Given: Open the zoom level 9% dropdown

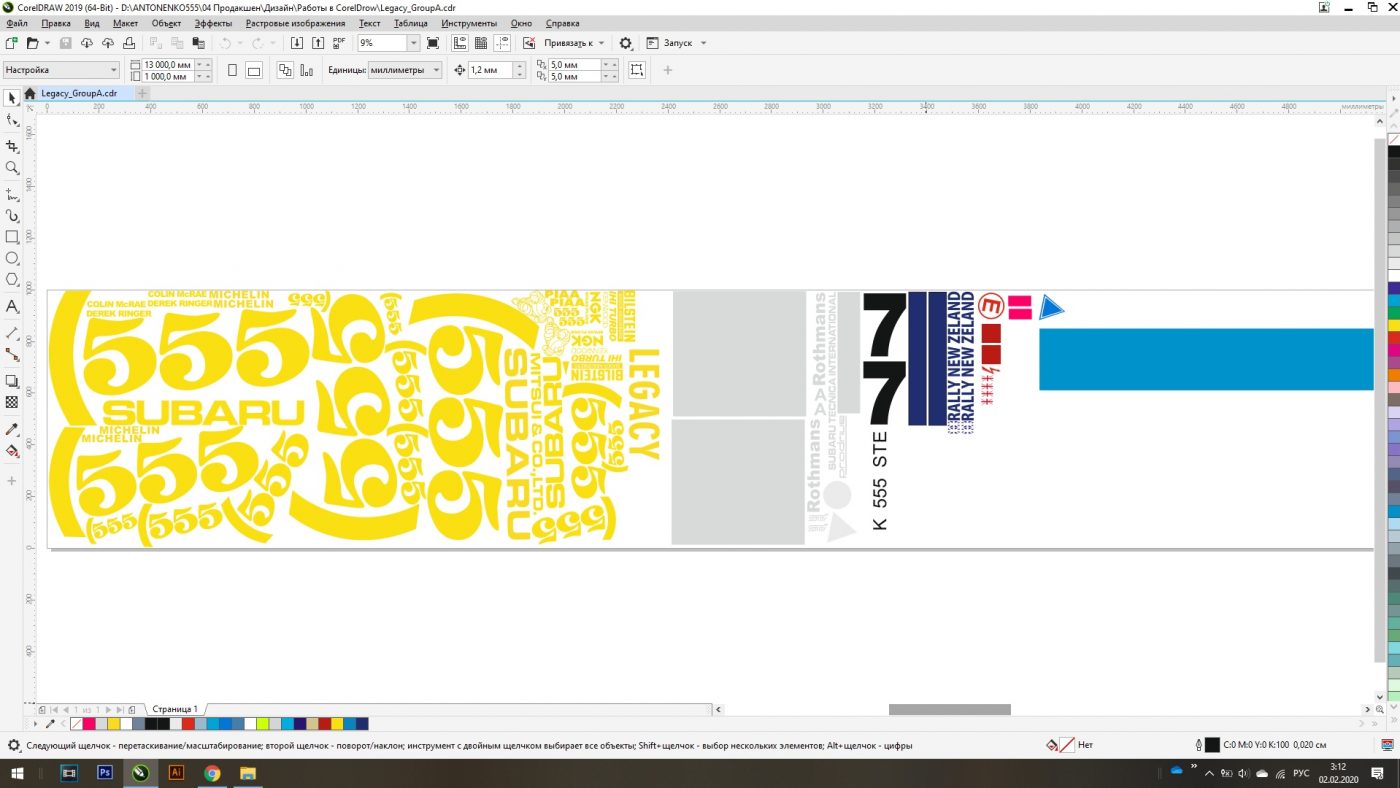Looking at the screenshot, I should (413, 43).
